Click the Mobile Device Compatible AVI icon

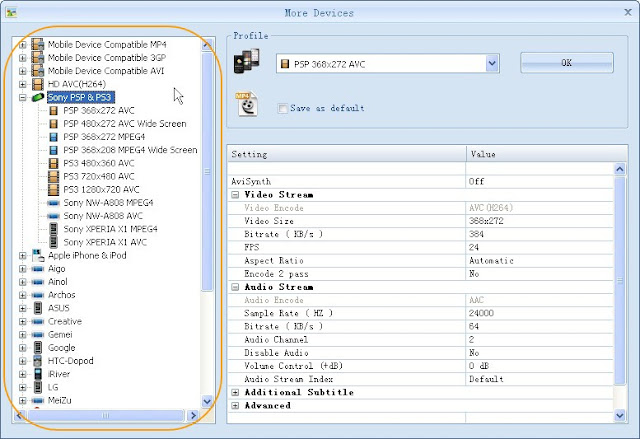38,71
